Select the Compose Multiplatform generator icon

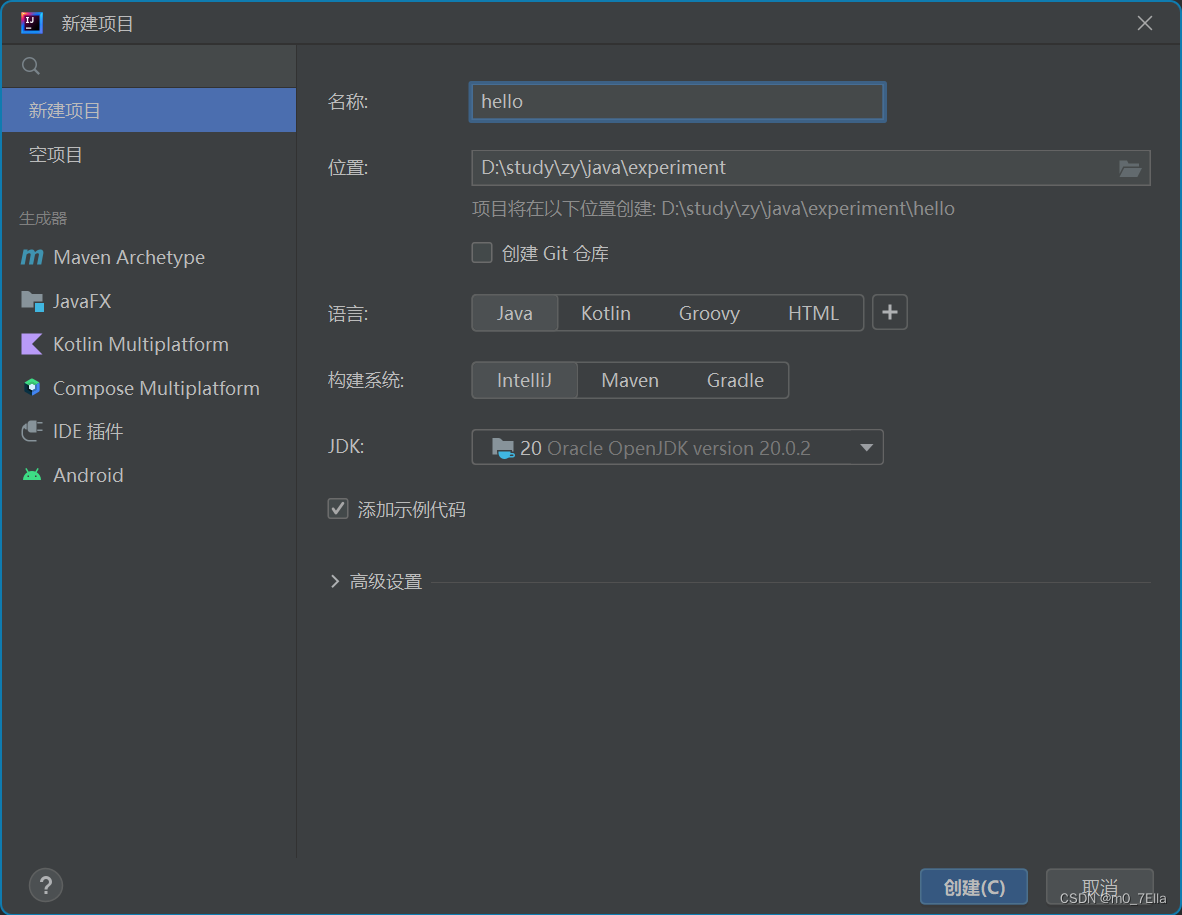(x=31, y=388)
